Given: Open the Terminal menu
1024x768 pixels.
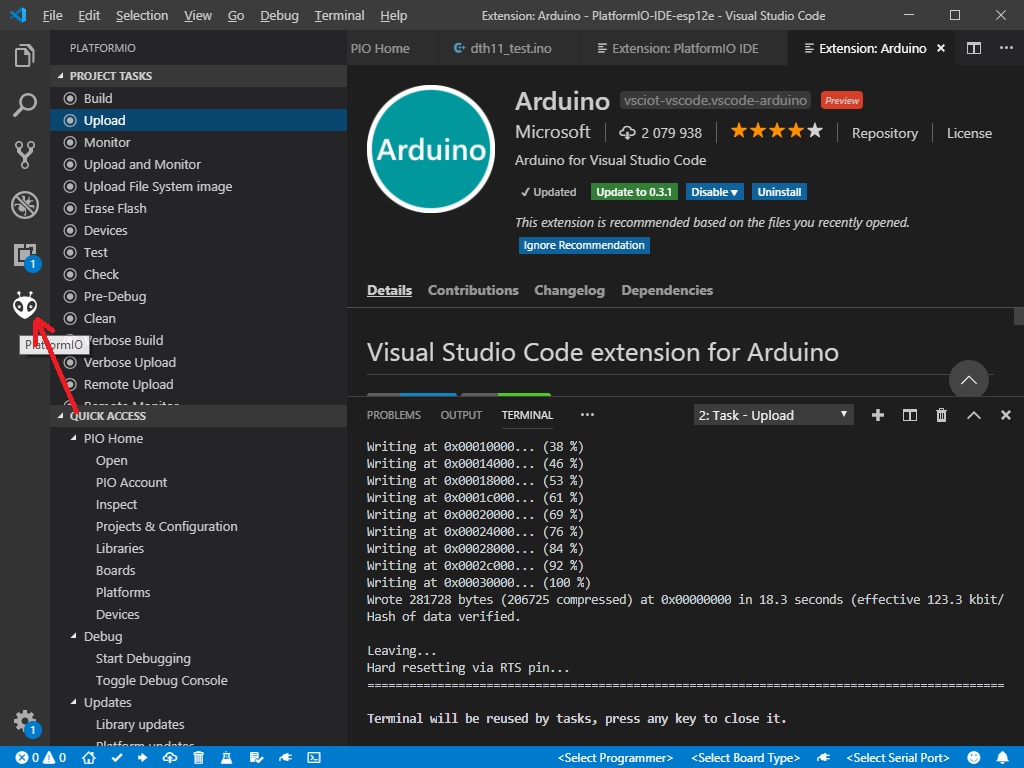Looking at the screenshot, I should coord(339,15).
